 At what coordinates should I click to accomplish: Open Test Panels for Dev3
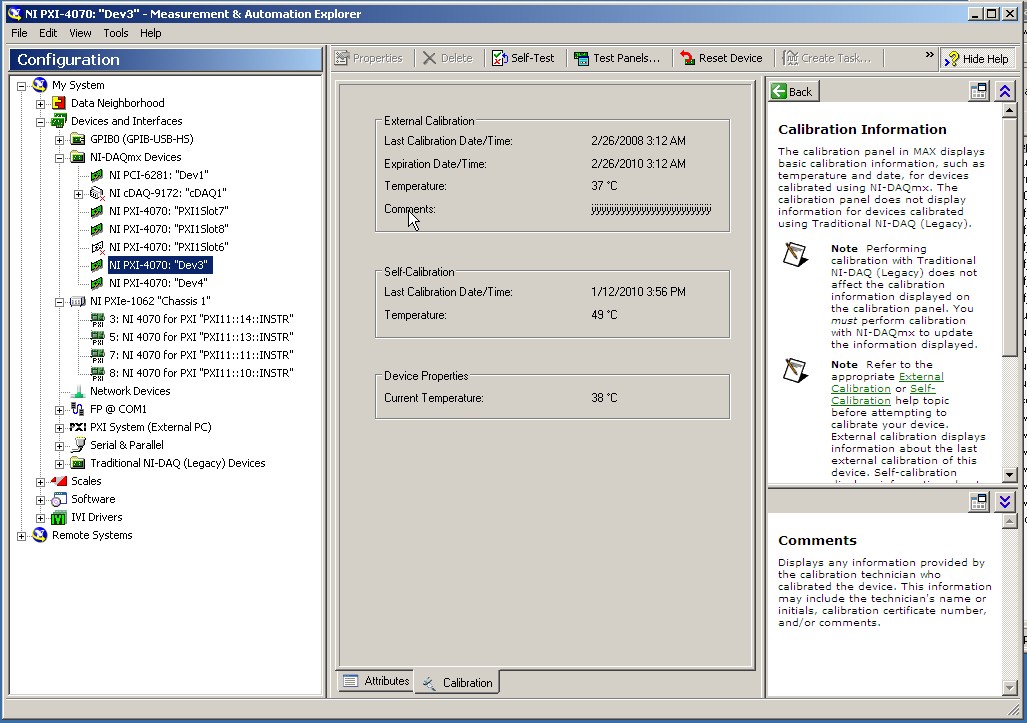click(618, 58)
